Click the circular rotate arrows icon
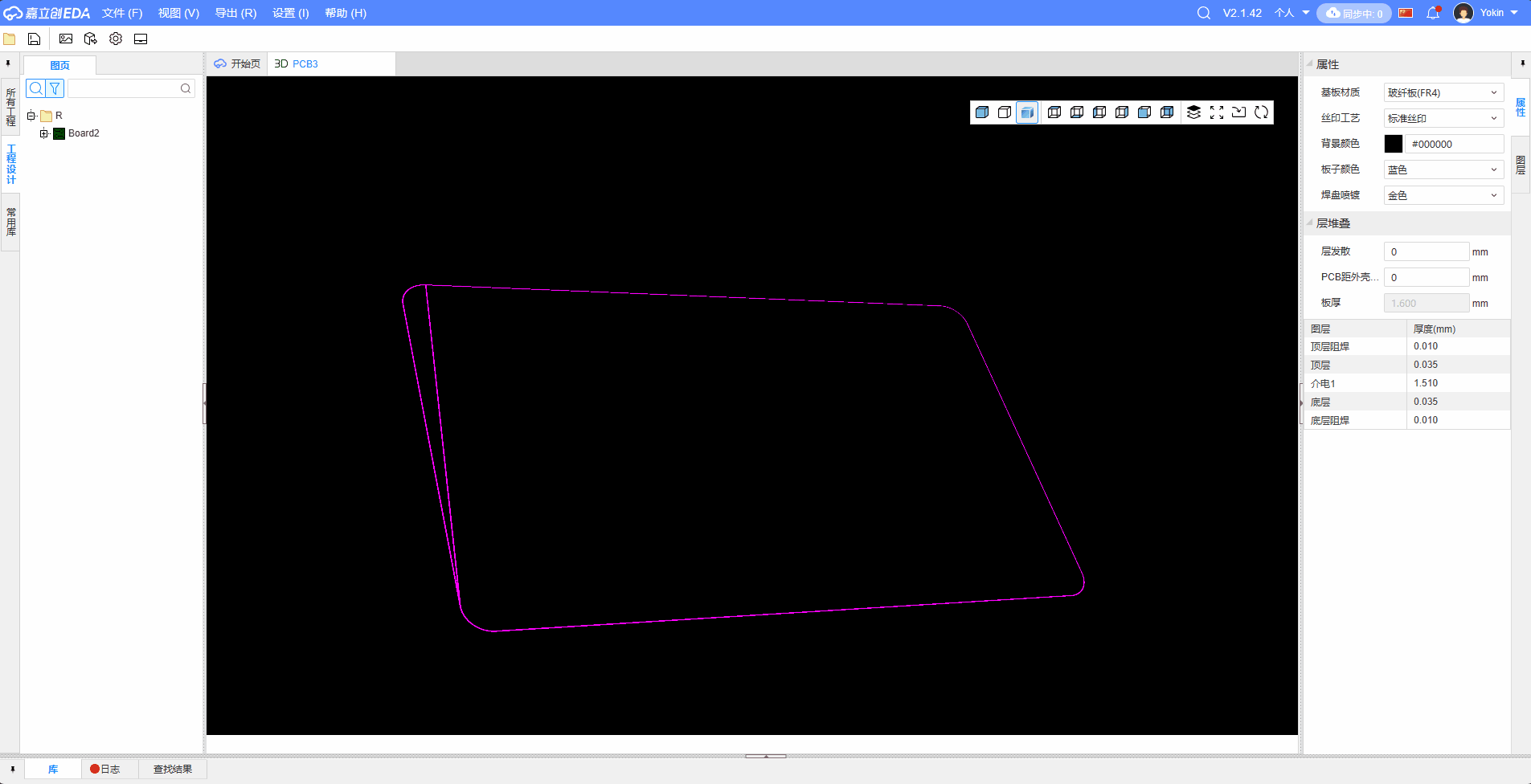Screen dimensions: 1531x784 click(x=1262, y=112)
